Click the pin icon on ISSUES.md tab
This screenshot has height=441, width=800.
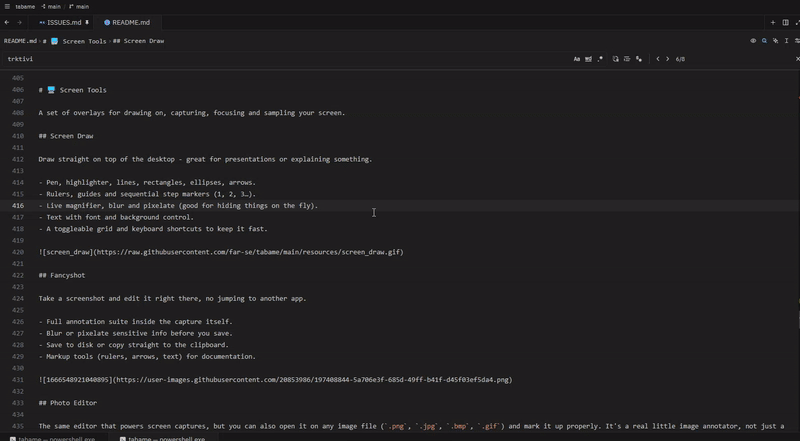[87, 22]
